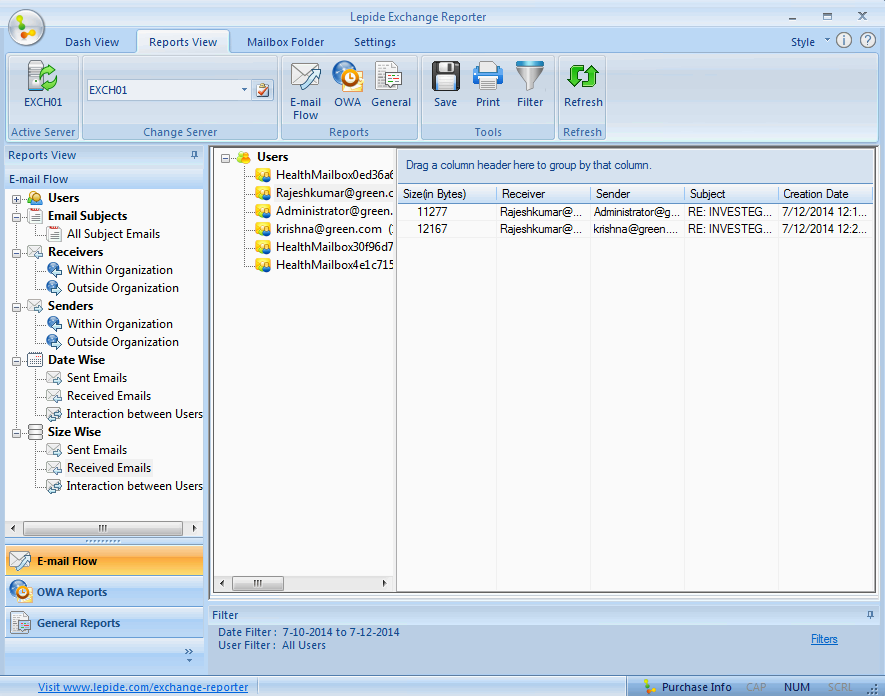Select the row with size 11277
This screenshot has height=696, width=885.
pyautogui.click(x=635, y=212)
